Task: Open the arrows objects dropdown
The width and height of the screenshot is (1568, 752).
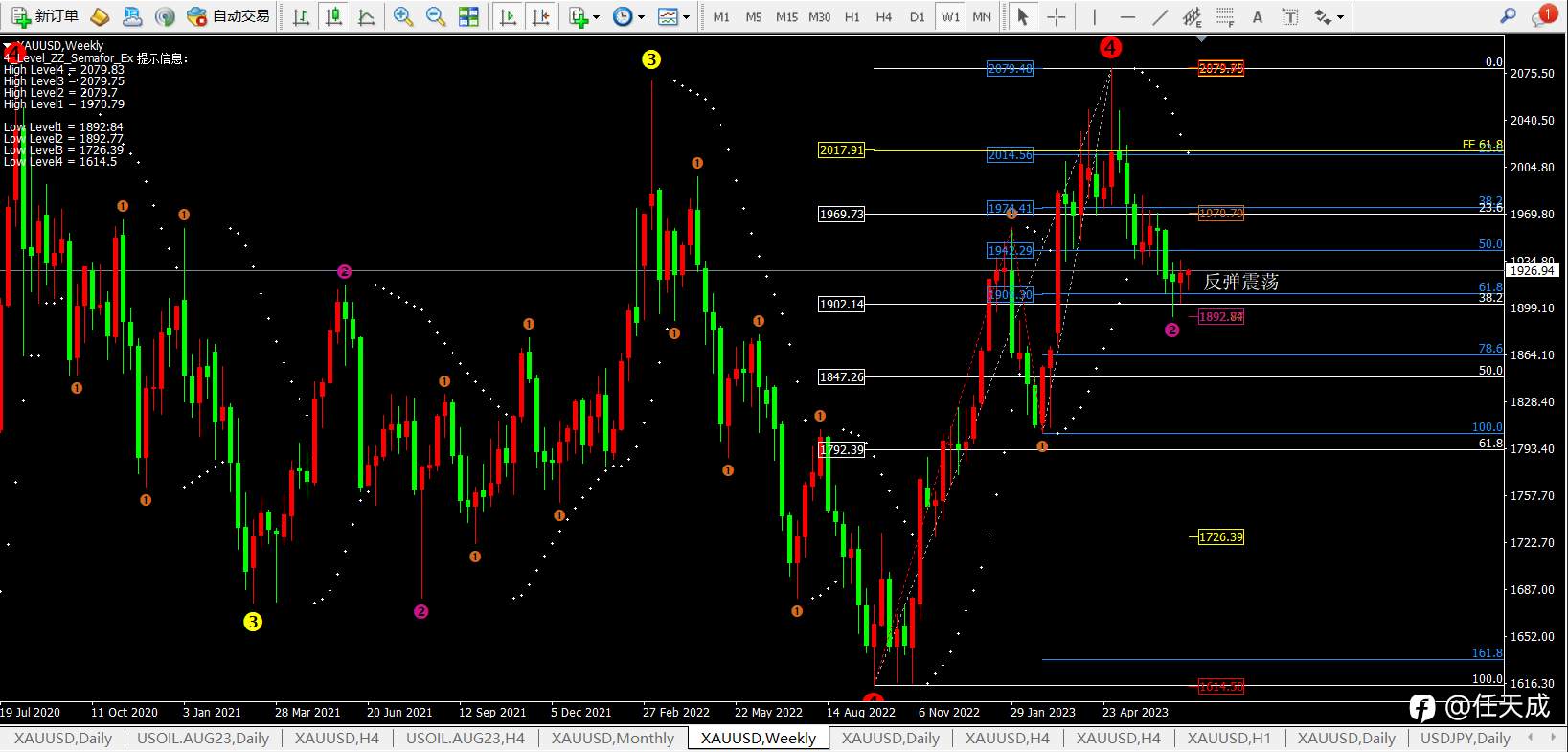Action: (1329, 16)
